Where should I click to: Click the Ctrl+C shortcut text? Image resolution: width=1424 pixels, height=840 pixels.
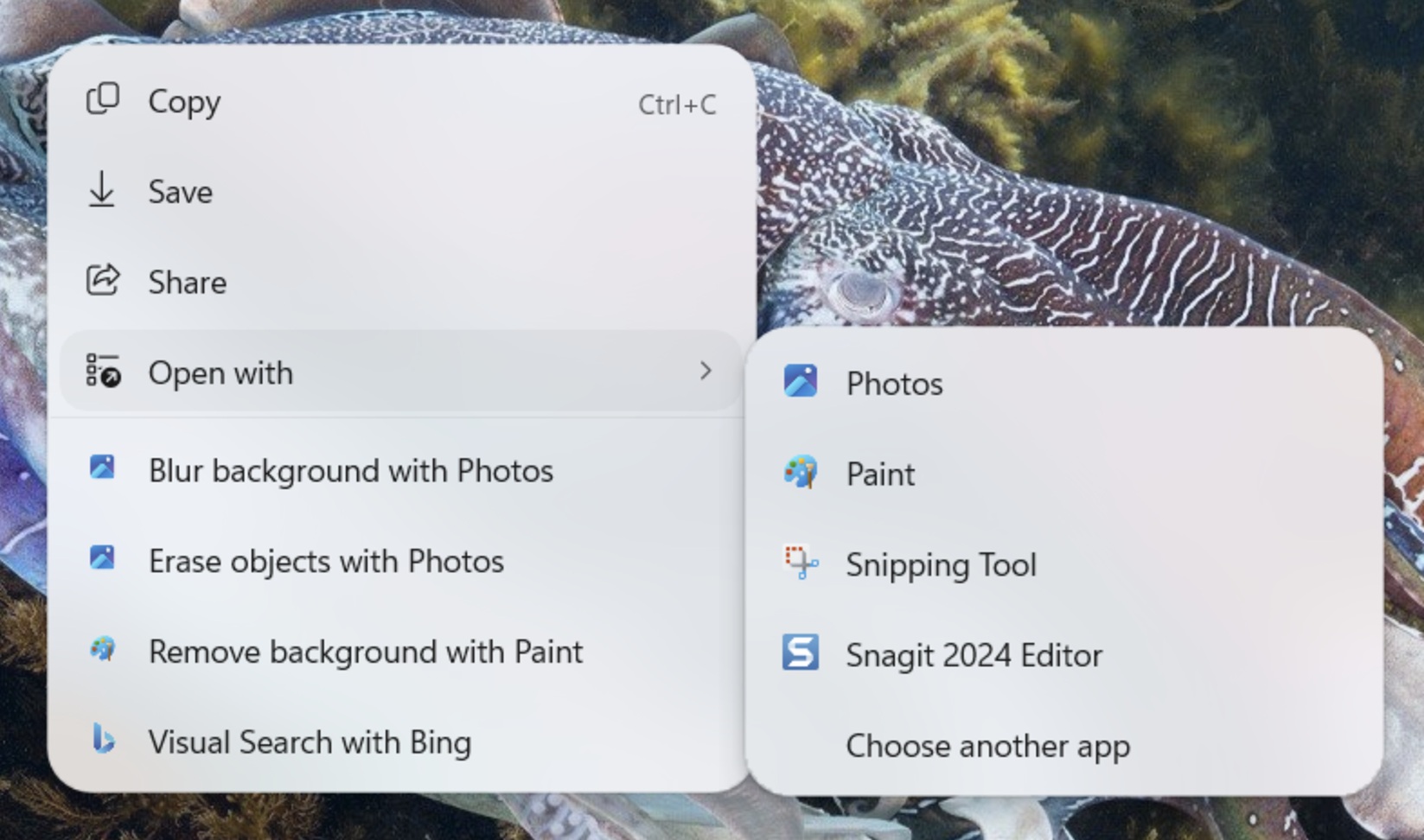tap(677, 105)
